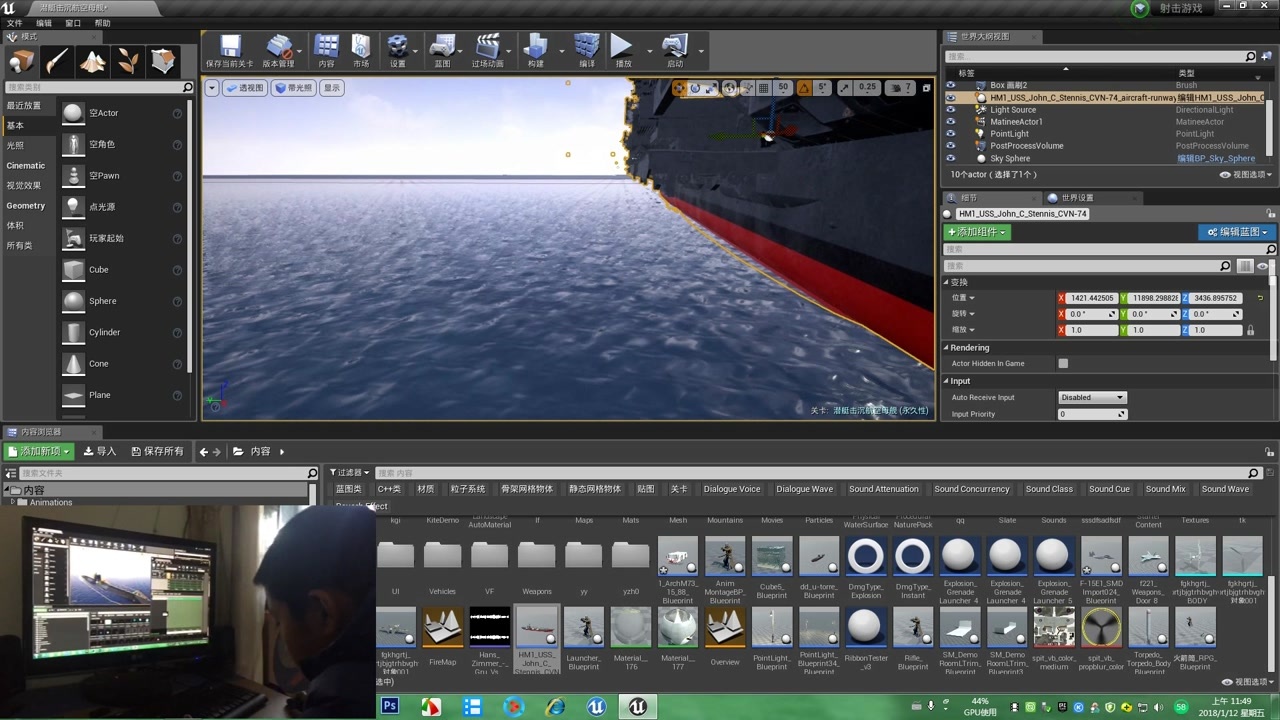Toggle visibility of PostProcessVolume actor

tap(950, 146)
